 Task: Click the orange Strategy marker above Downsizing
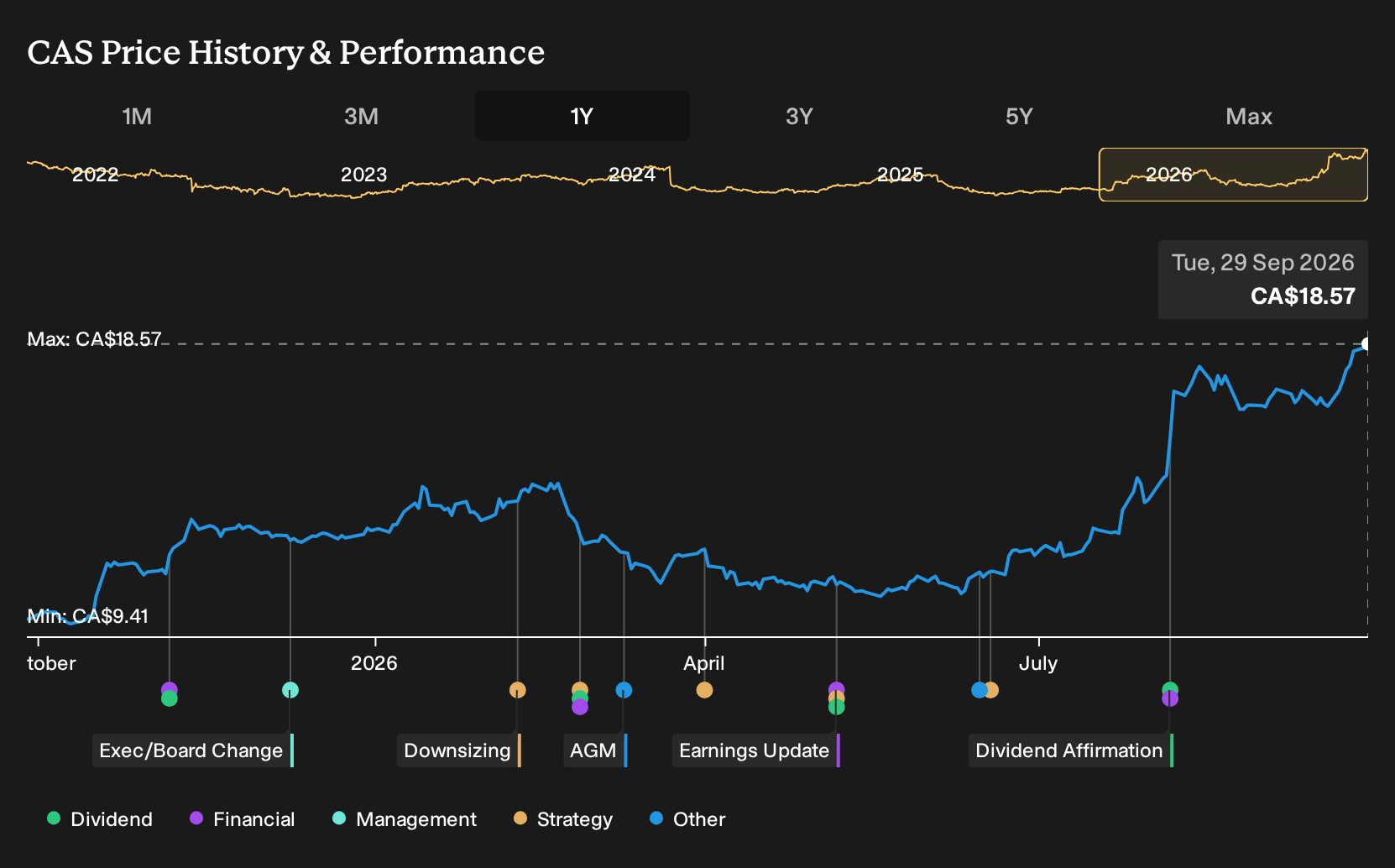click(517, 690)
